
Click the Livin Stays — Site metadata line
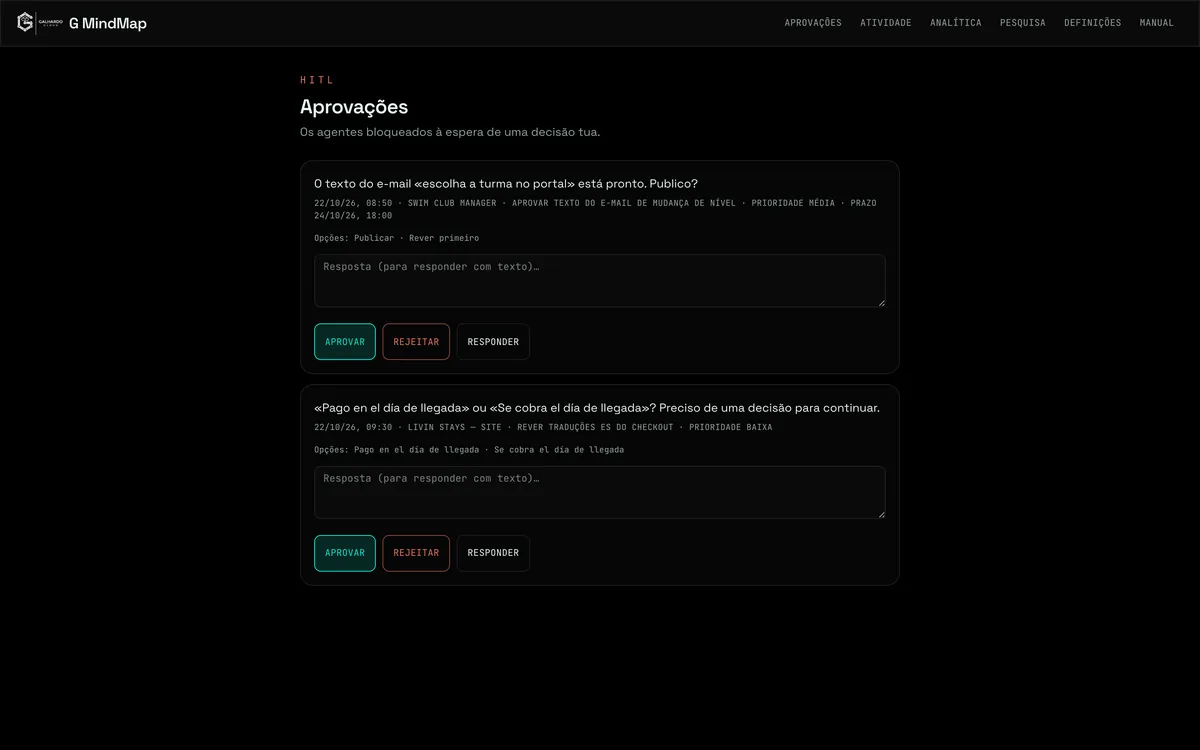coord(543,427)
